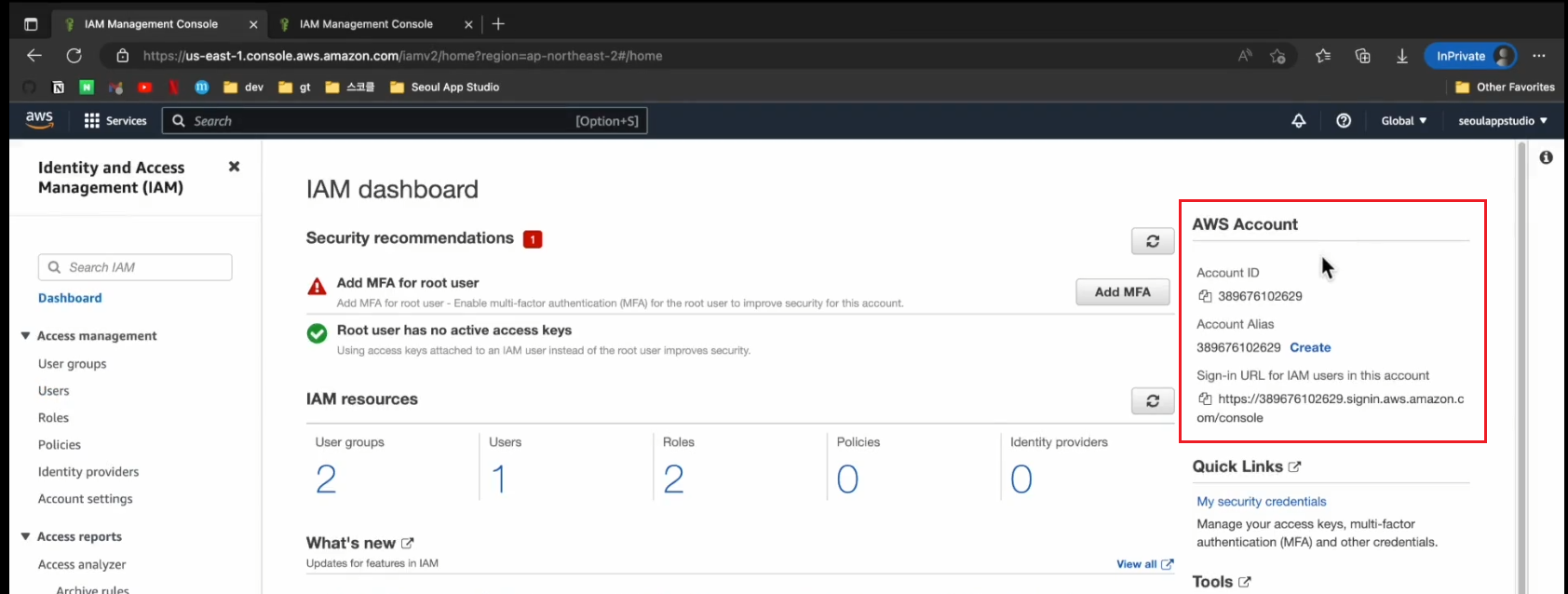Go to Dashboard in the sidebar
Image resolution: width=1568 pixels, height=594 pixels.
coord(70,298)
